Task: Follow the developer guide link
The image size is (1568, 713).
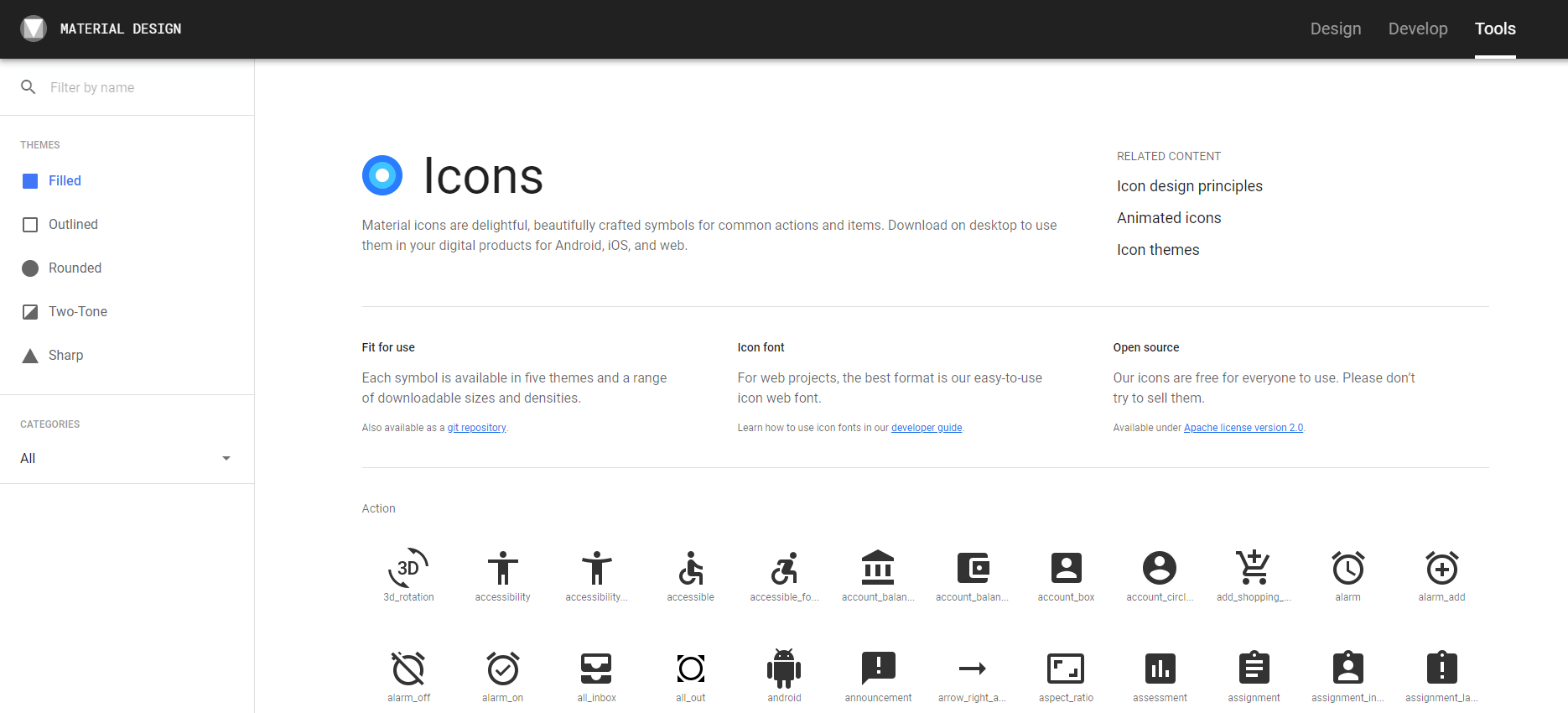Action: pos(926,428)
